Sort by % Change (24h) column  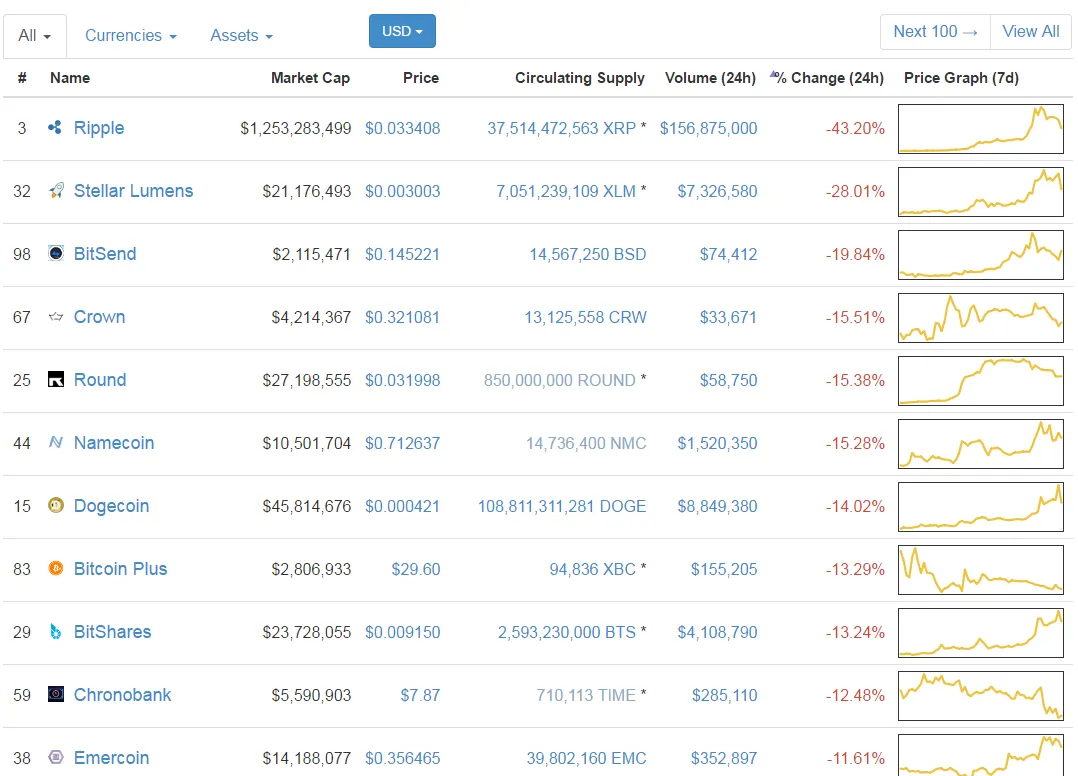827,78
